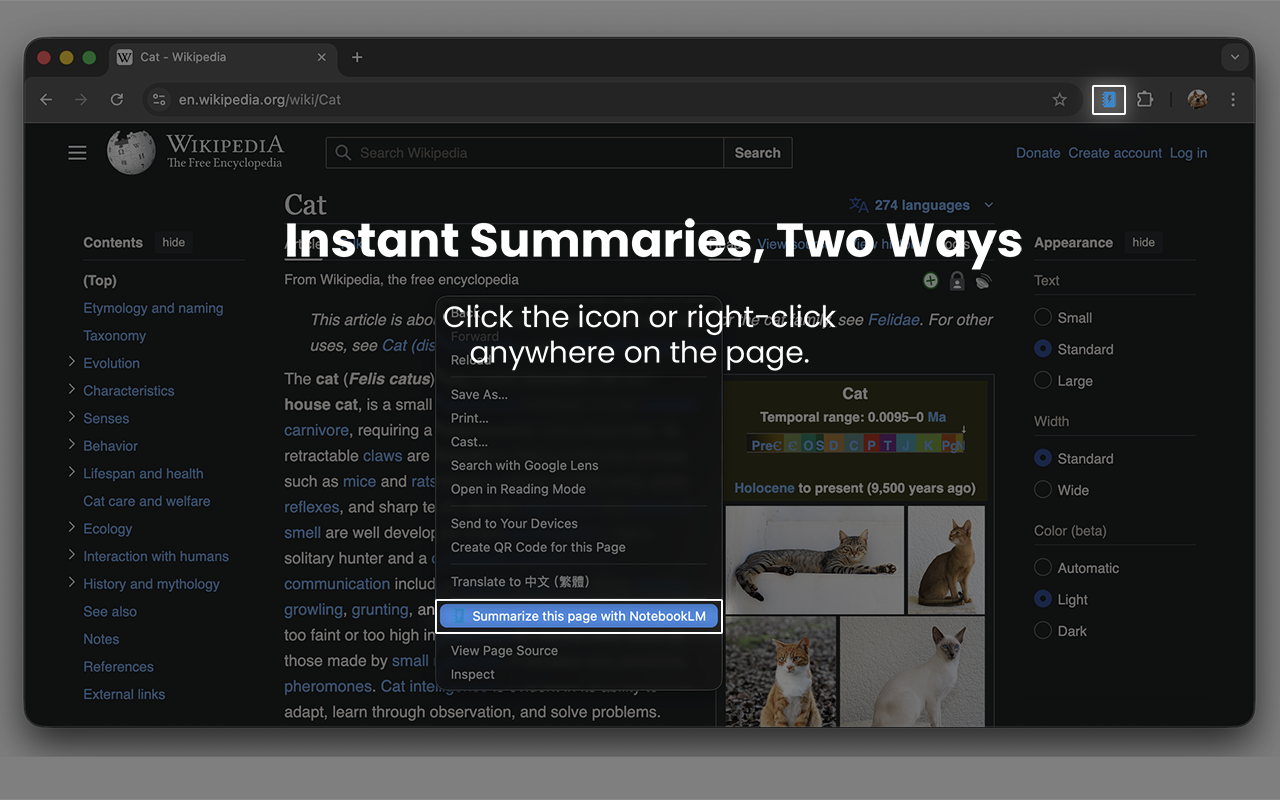
Task: Open the profile avatar in Chrome toolbar
Action: coord(1197,100)
